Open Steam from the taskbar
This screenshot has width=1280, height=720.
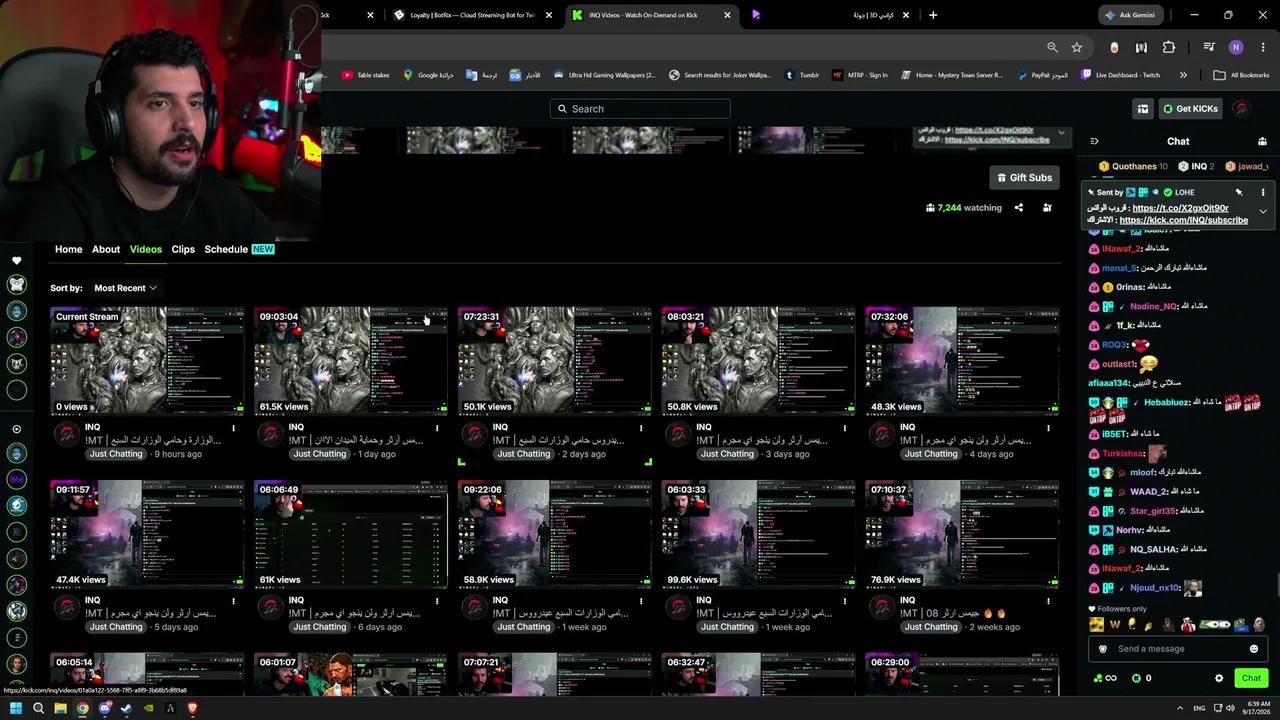(x=126, y=708)
